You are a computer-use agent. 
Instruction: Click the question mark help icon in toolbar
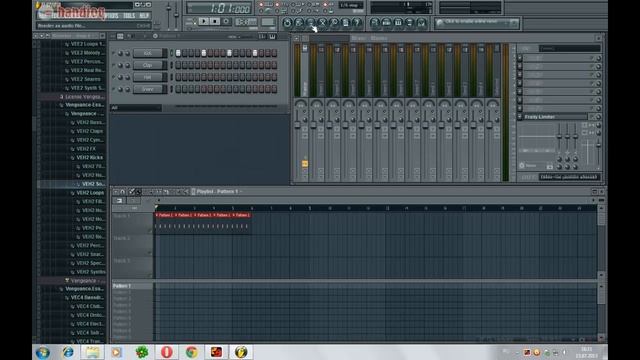point(357,22)
